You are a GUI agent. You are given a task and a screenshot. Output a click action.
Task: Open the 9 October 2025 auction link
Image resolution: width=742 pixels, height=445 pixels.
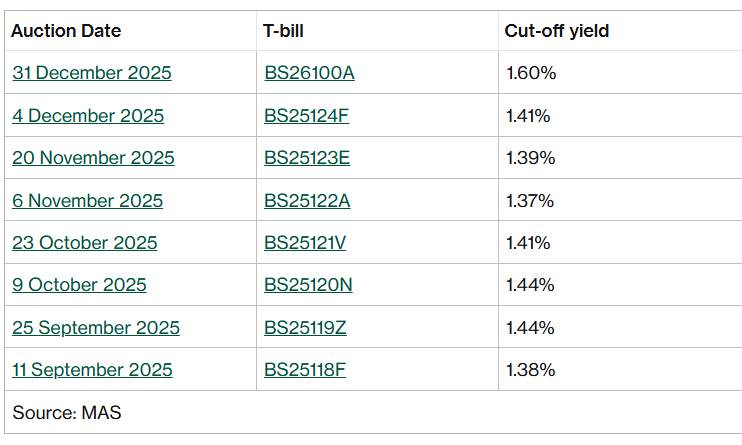tap(79, 285)
